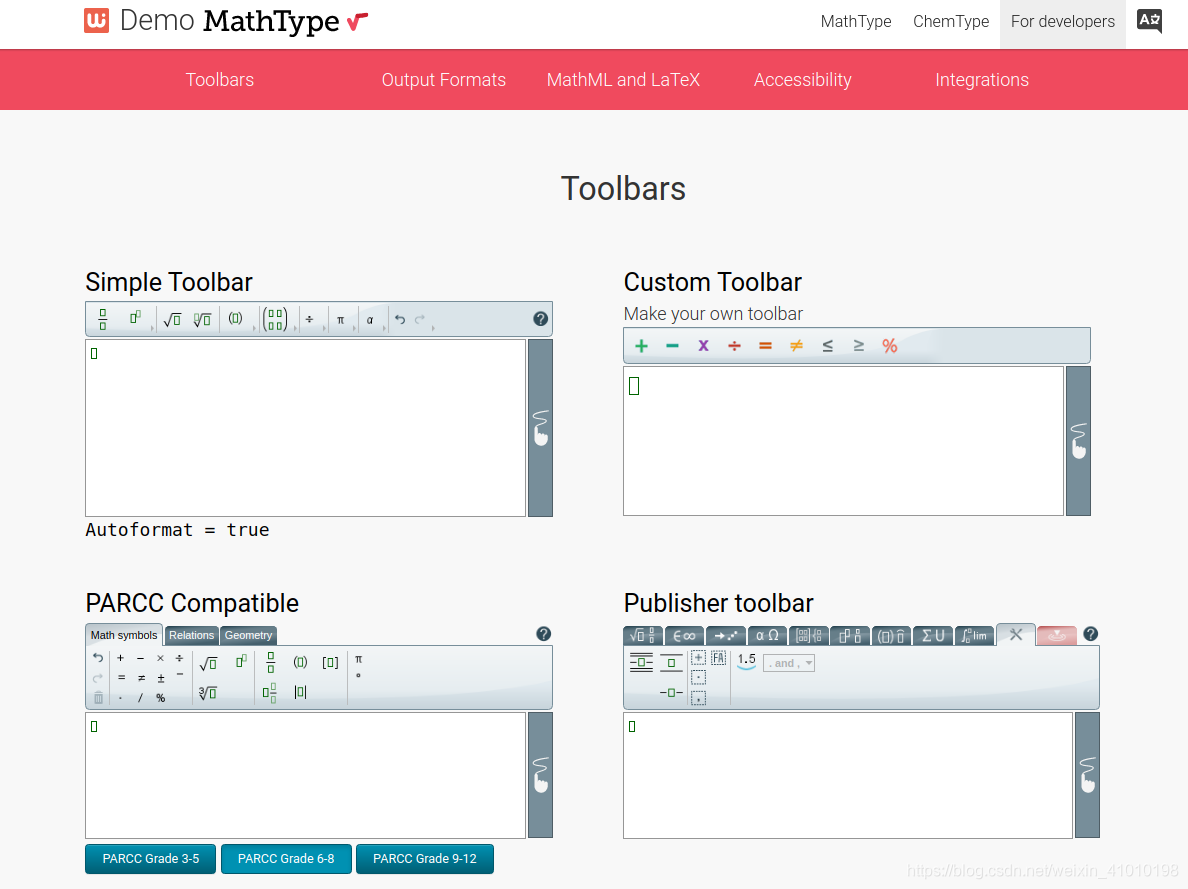The width and height of the screenshot is (1188, 889).
Task: Insert a fraction in the Simple Toolbar
Action: click(x=102, y=319)
